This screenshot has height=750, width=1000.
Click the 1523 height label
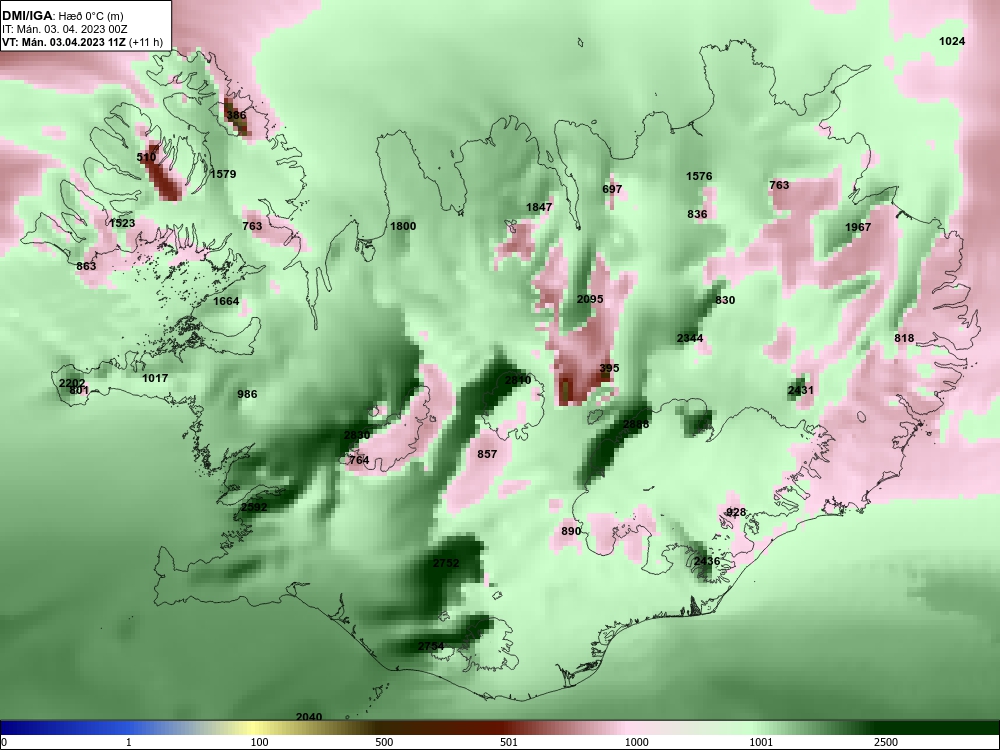tap(122, 223)
